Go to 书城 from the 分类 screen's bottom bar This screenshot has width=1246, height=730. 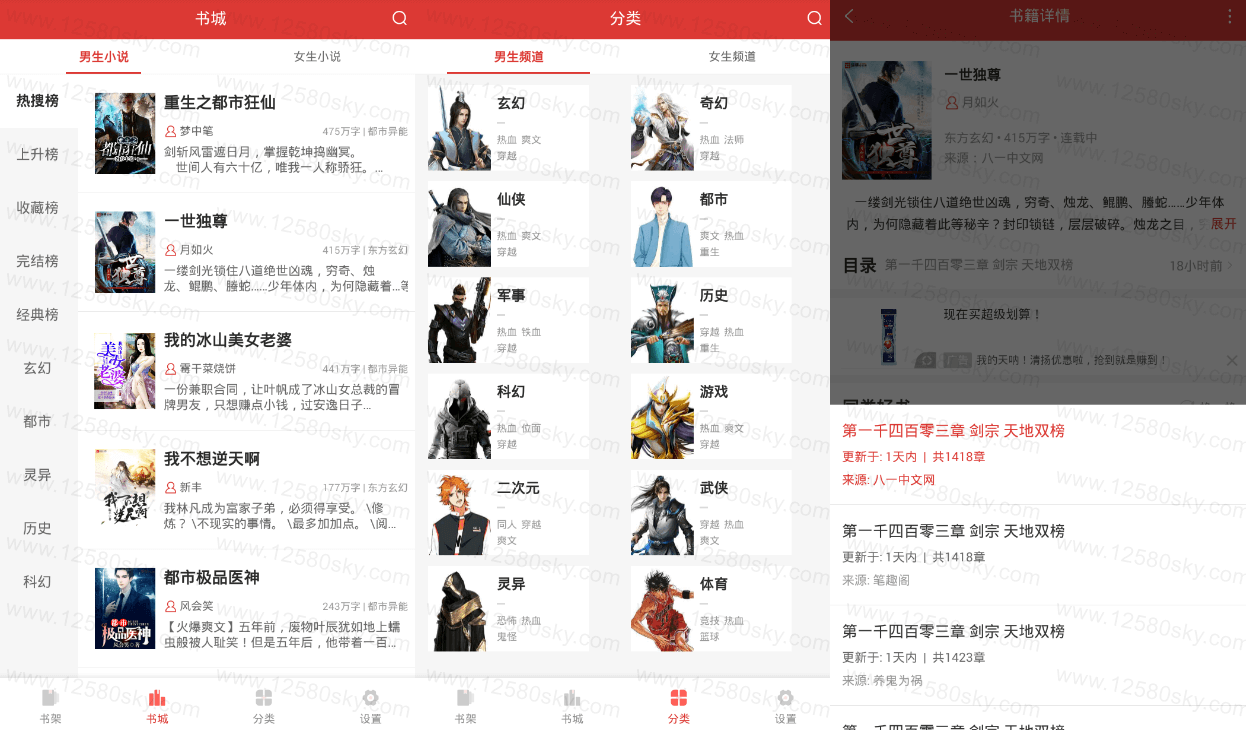tap(572, 705)
